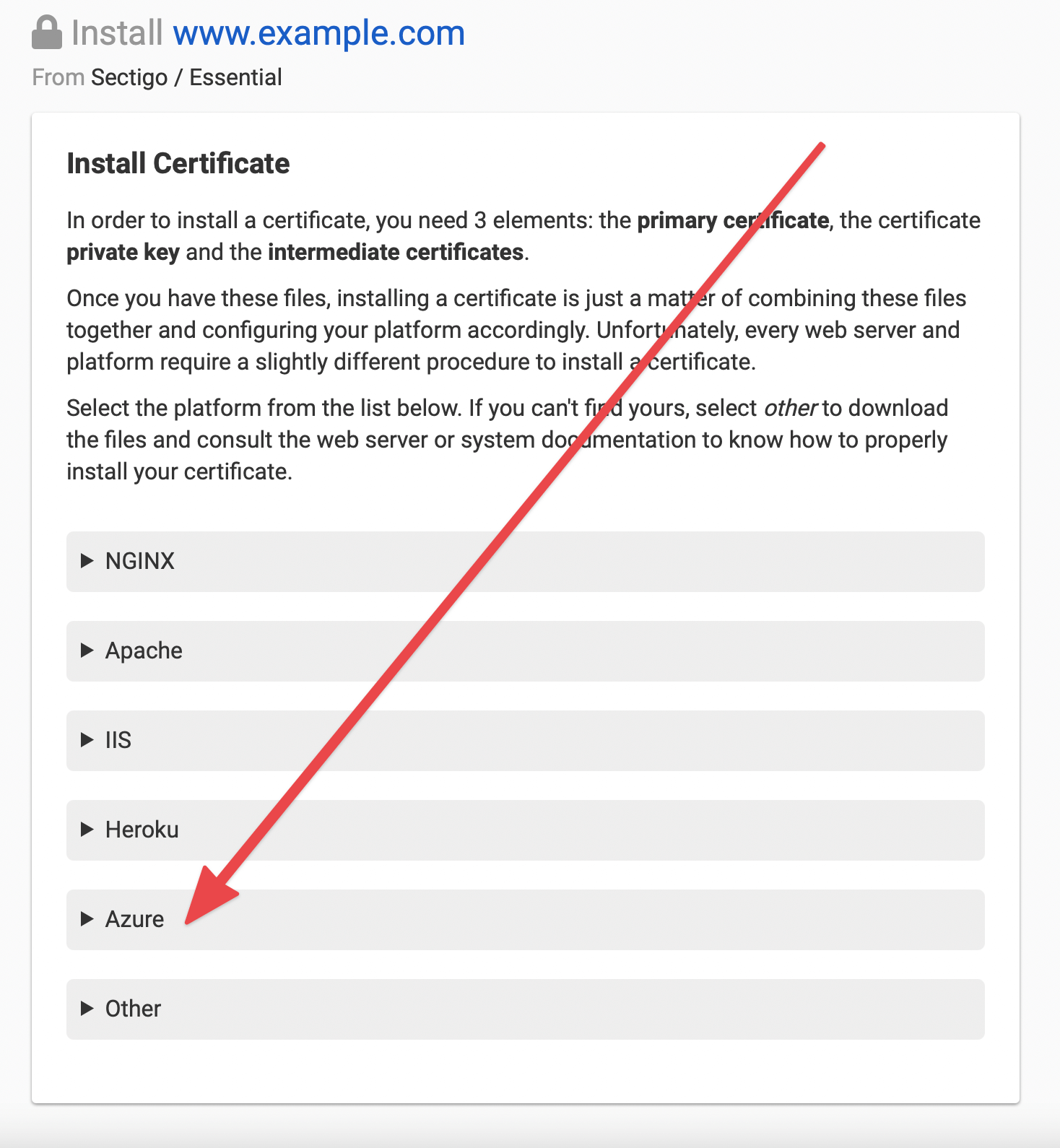This screenshot has height=1148, width=1060.
Task: Click the triangle icon next to IIS
Action: (x=87, y=740)
